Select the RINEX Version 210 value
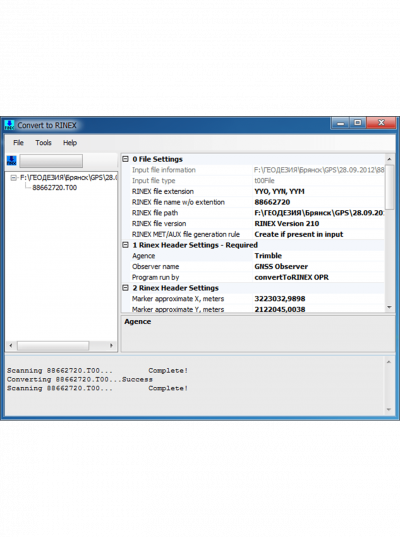Viewport: 400px width, 537px height. click(x=318, y=224)
